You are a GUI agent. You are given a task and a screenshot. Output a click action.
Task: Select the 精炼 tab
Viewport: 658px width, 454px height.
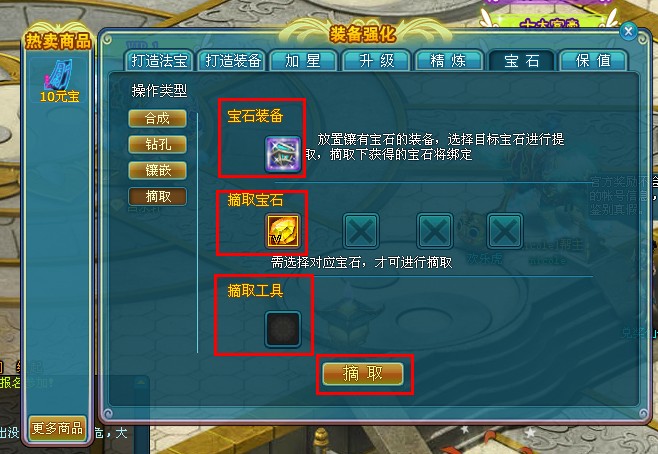[448, 61]
